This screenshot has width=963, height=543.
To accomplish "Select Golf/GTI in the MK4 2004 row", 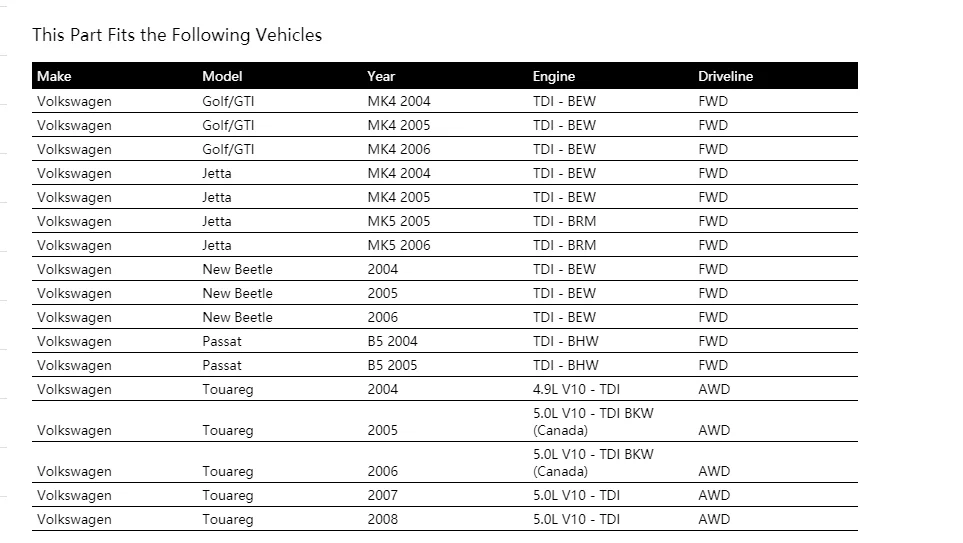I will (x=228, y=101).
